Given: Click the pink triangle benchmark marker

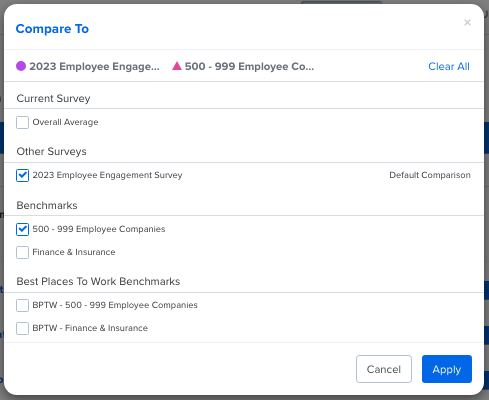Looking at the screenshot, I should click(177, 66).
